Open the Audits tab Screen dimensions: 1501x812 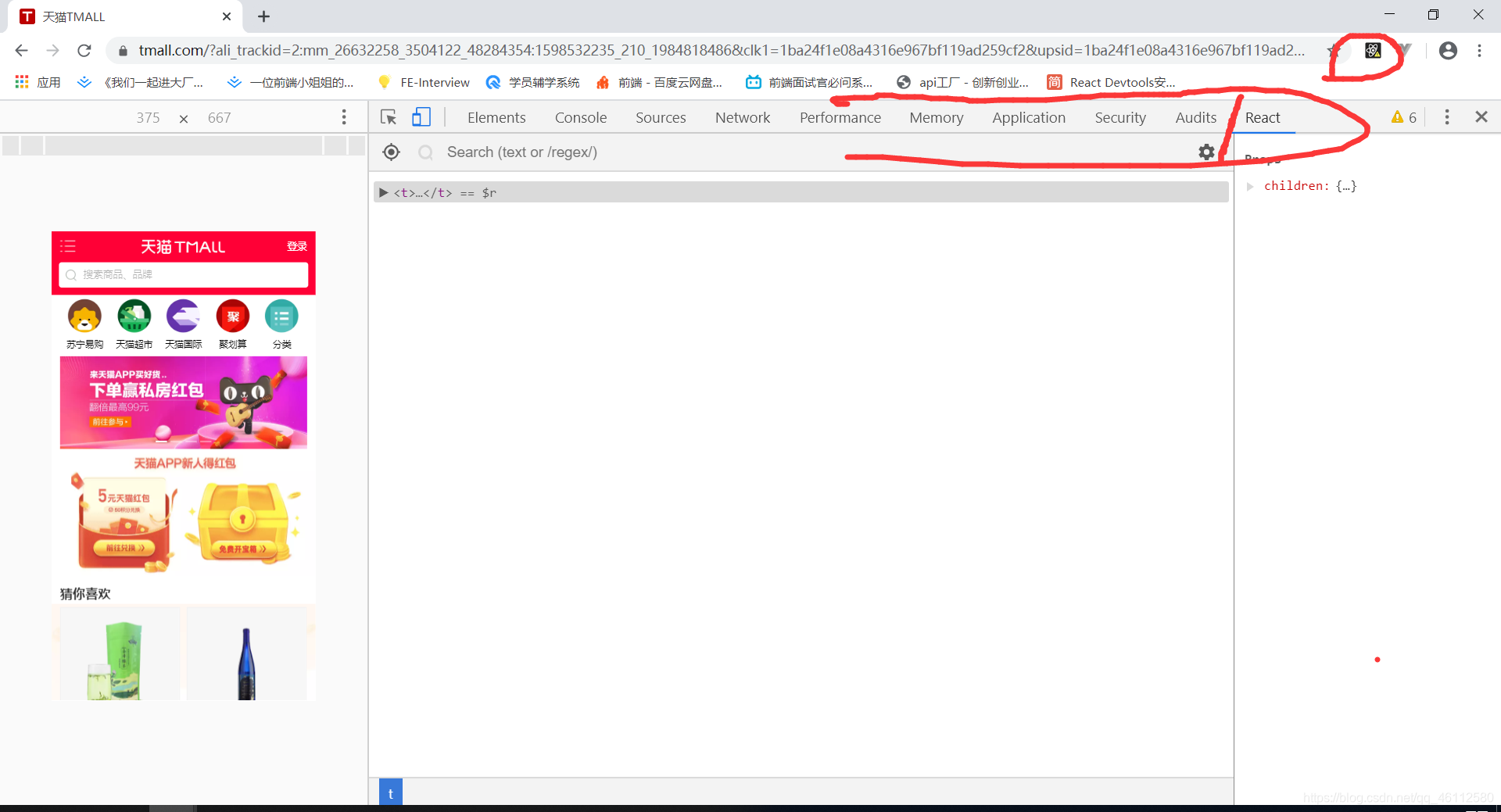pos(1196,117)
